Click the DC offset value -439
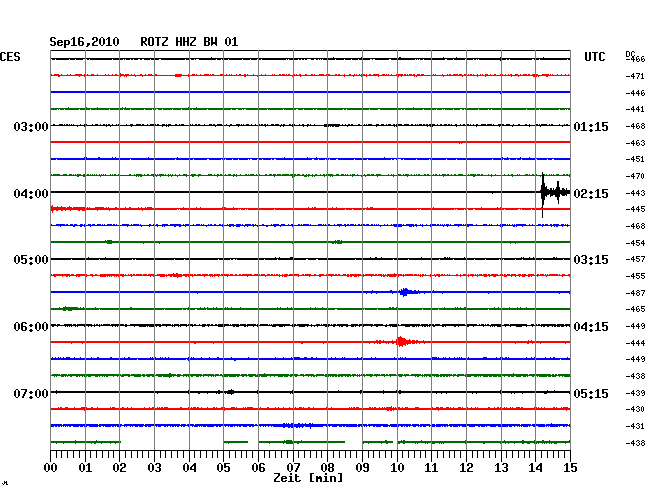 point(635,393)
